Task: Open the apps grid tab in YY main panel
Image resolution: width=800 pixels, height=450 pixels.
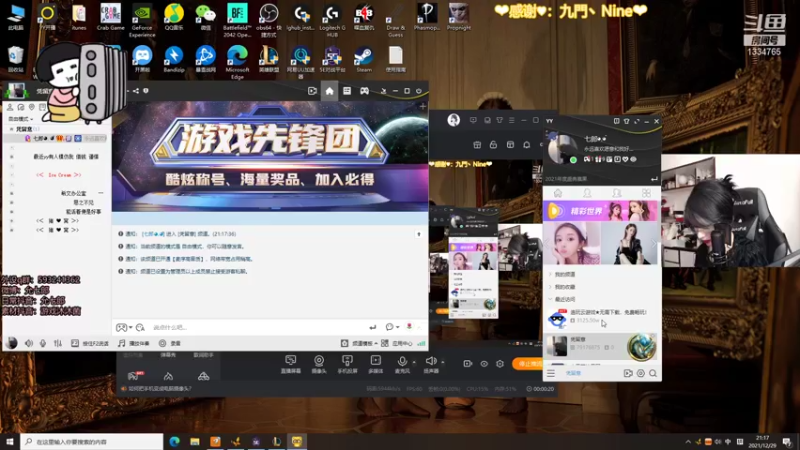Action: point(646,193)
